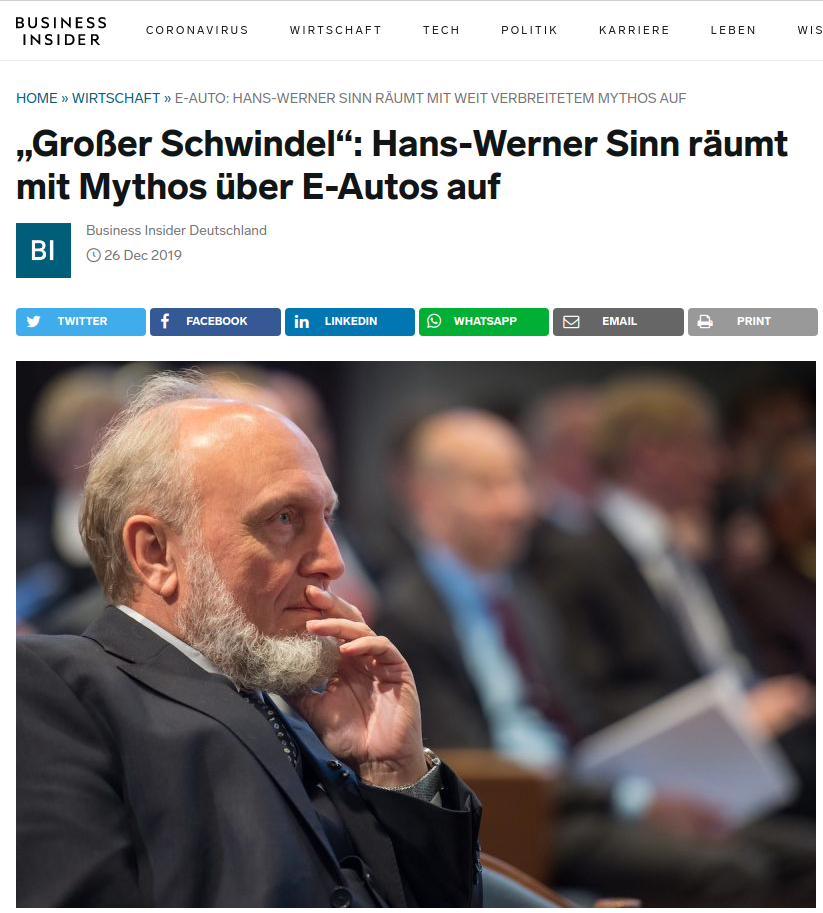Go to the Leben section
Image resolution: width=823 pixels, height=913 pixels.
[x=733, y=30]
